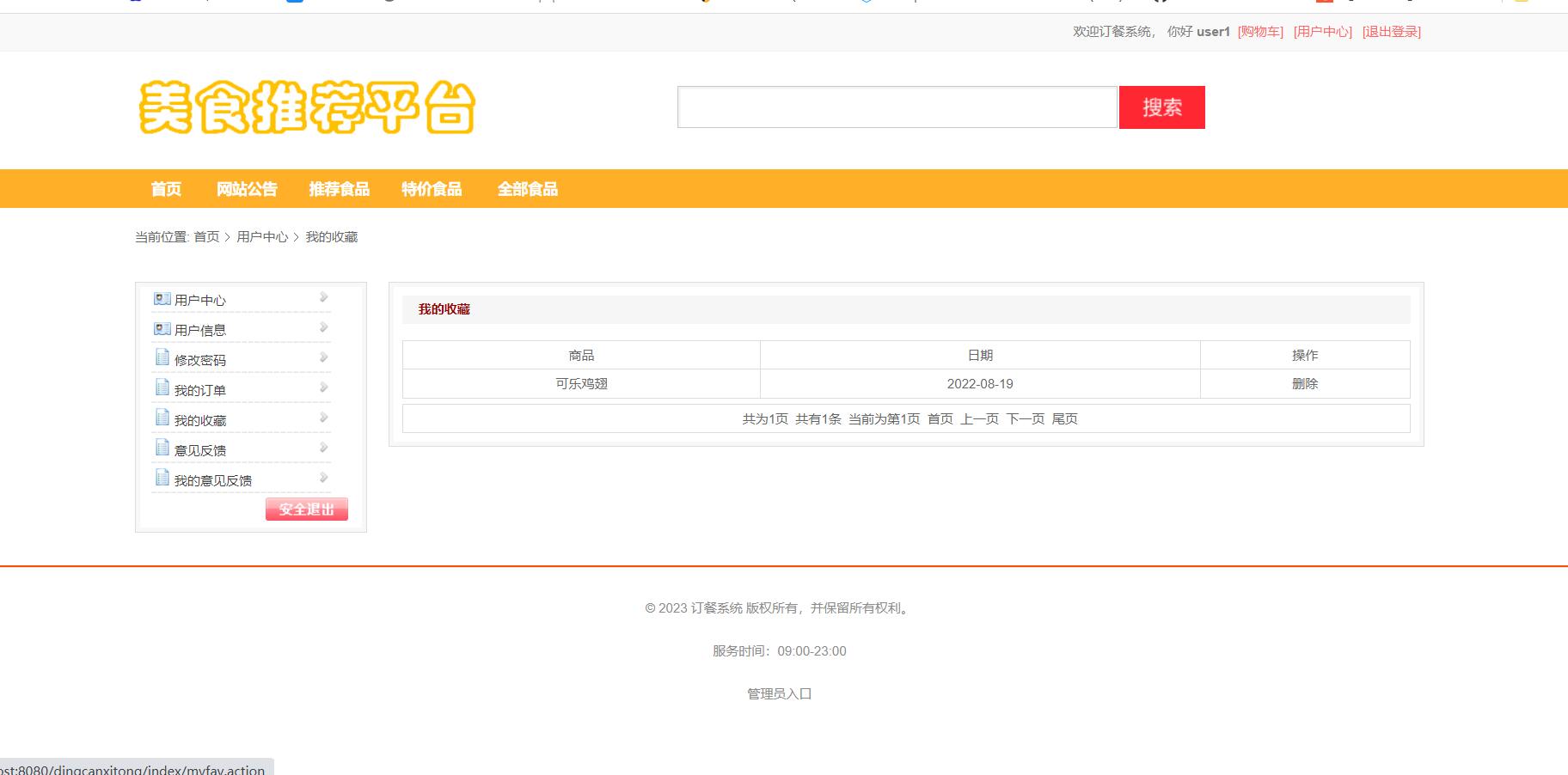Select 修改密码 in the sidebar menu

point(200,360)
